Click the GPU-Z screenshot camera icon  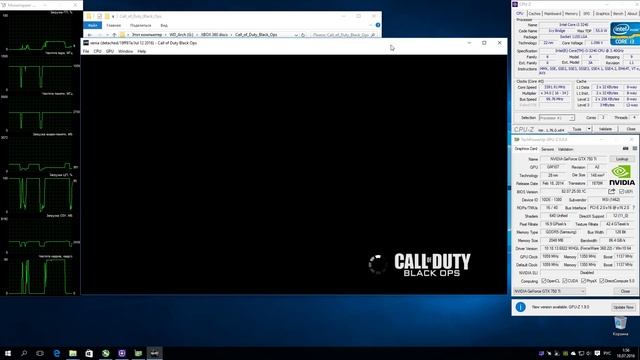coord(625,149)
